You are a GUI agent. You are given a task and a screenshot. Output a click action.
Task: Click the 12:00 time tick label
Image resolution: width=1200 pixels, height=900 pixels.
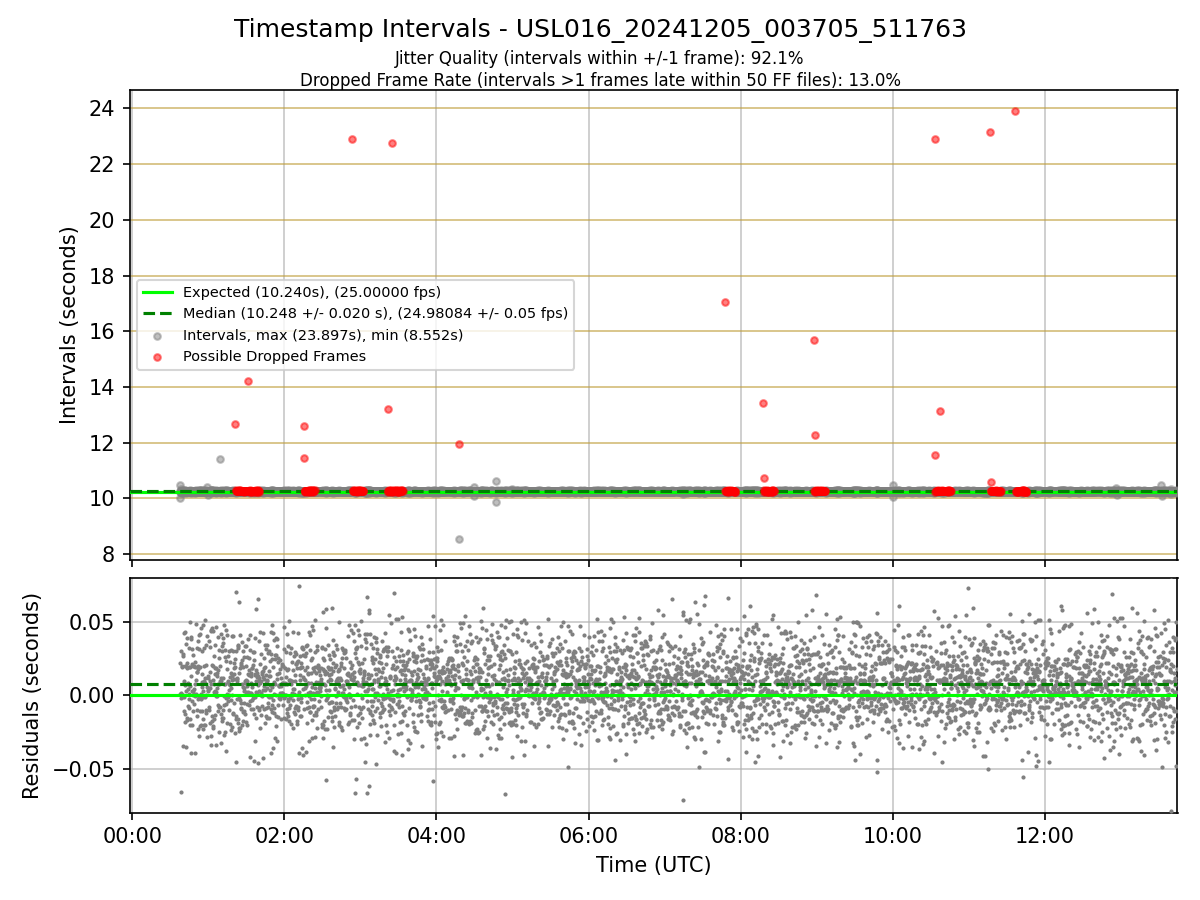tap(1045, 837)
